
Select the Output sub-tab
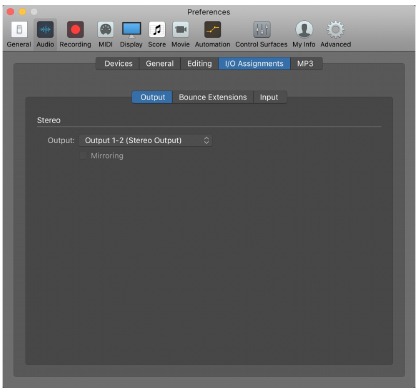tap(152, 97)
